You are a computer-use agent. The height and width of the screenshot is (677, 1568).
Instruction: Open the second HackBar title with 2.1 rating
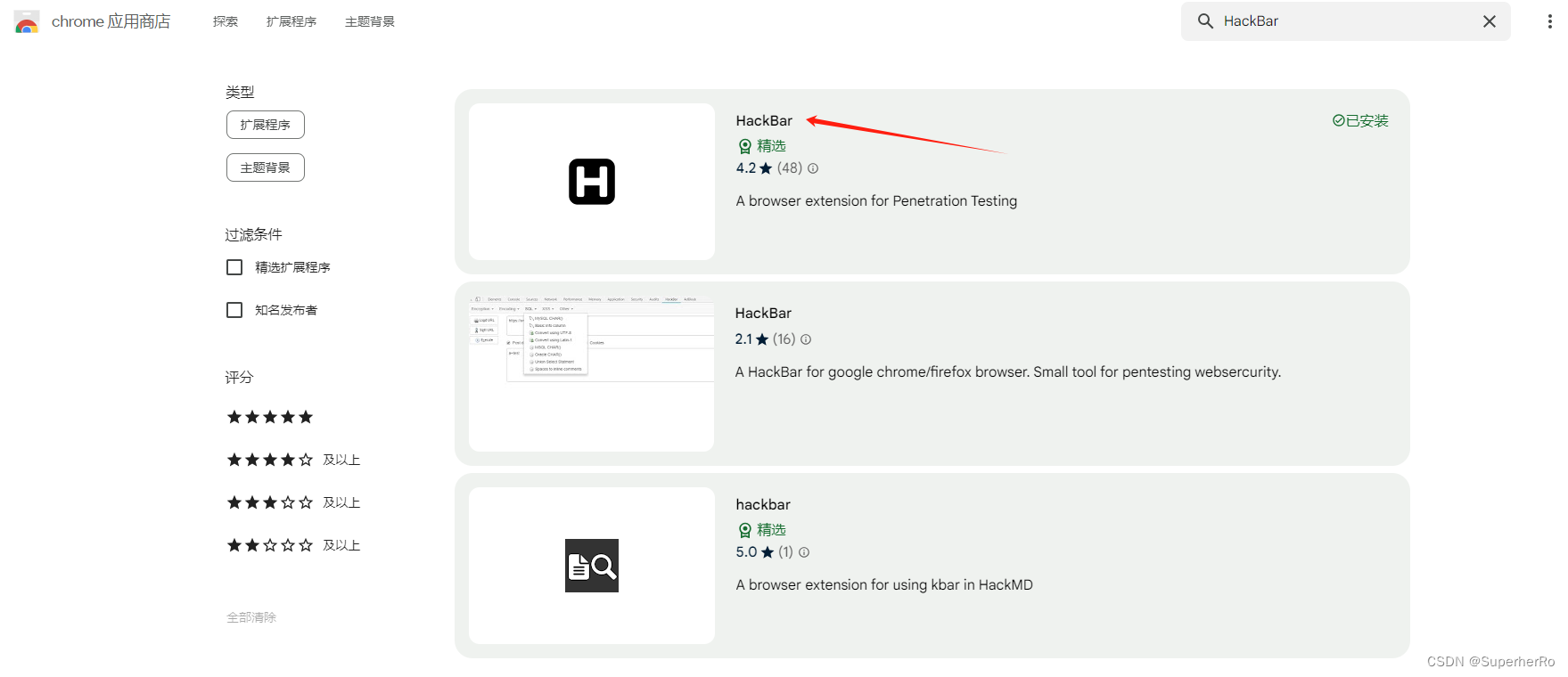pos(763,314)
